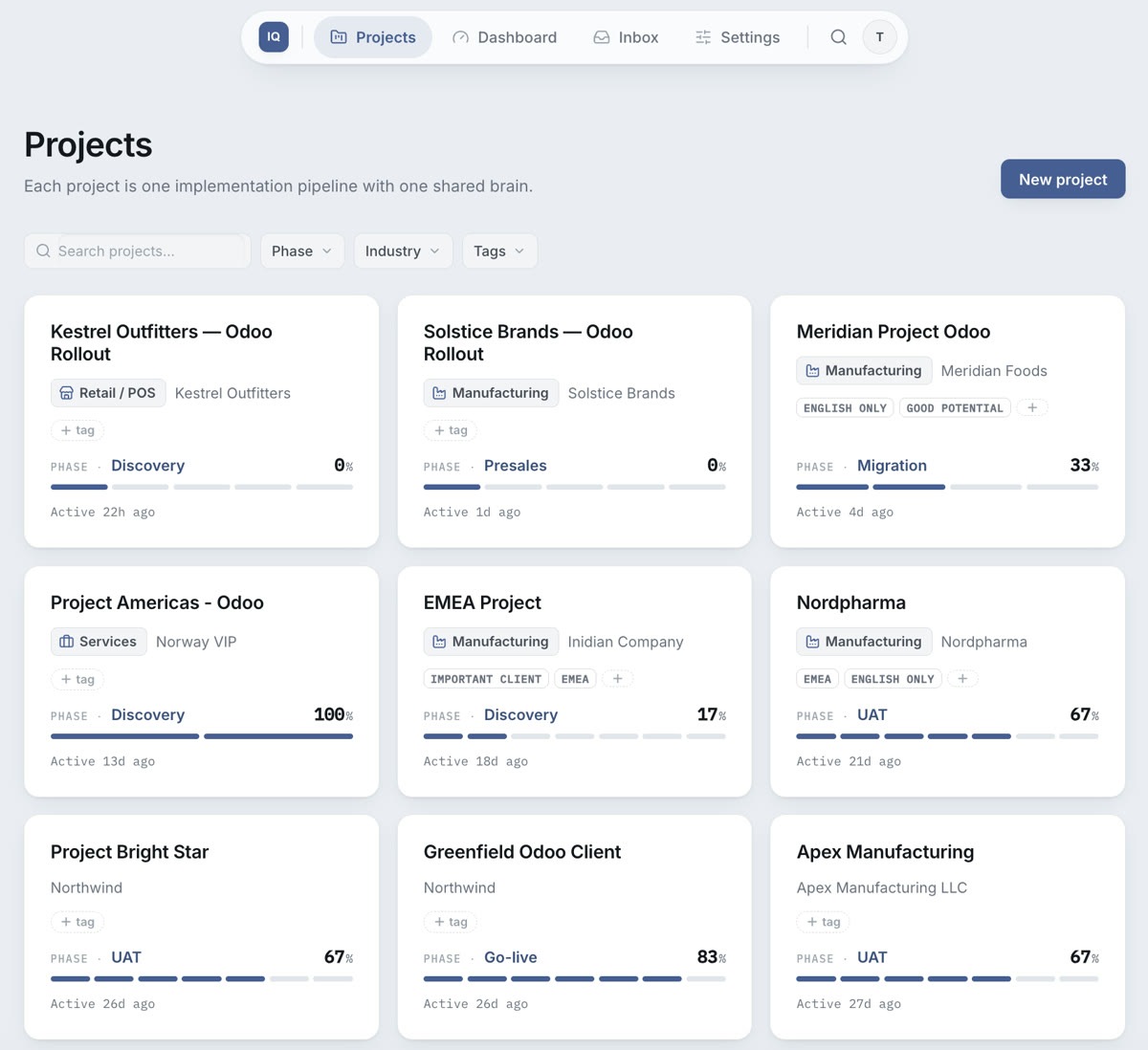Click the IMPORTANT CLIENT tag
Screen dimensions: 1148x1050
[x=486, y=679]
